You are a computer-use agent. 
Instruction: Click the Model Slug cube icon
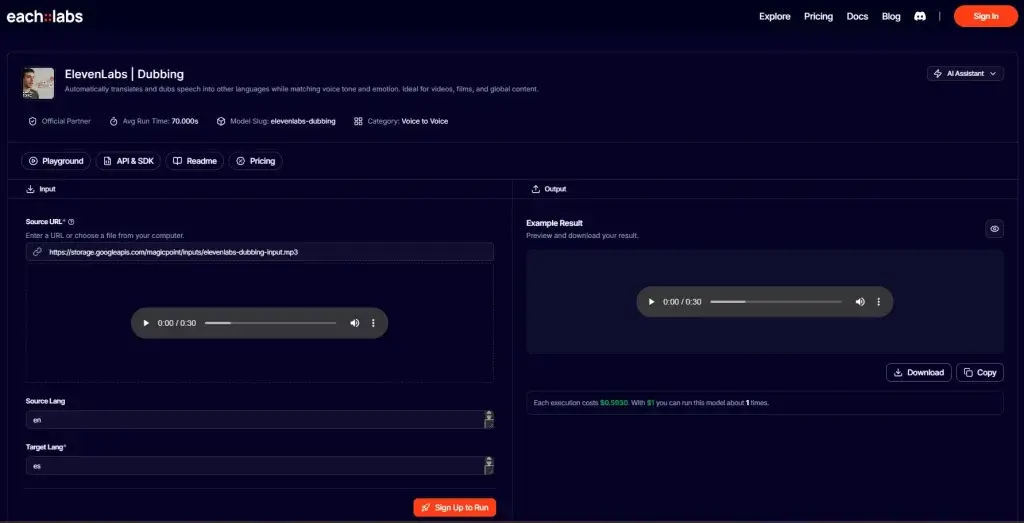221,121
